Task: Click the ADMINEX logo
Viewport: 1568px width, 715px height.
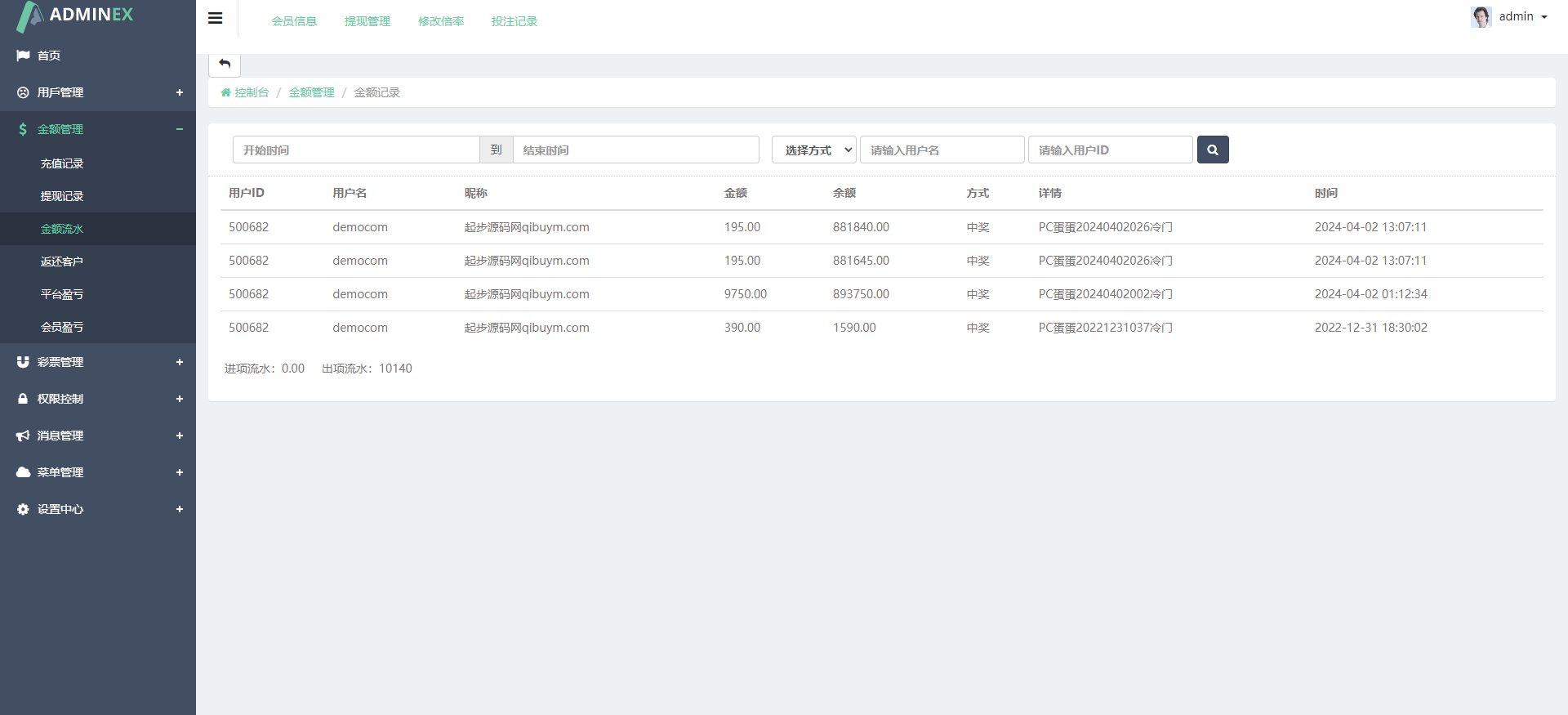Action: [x=75, y=16]
